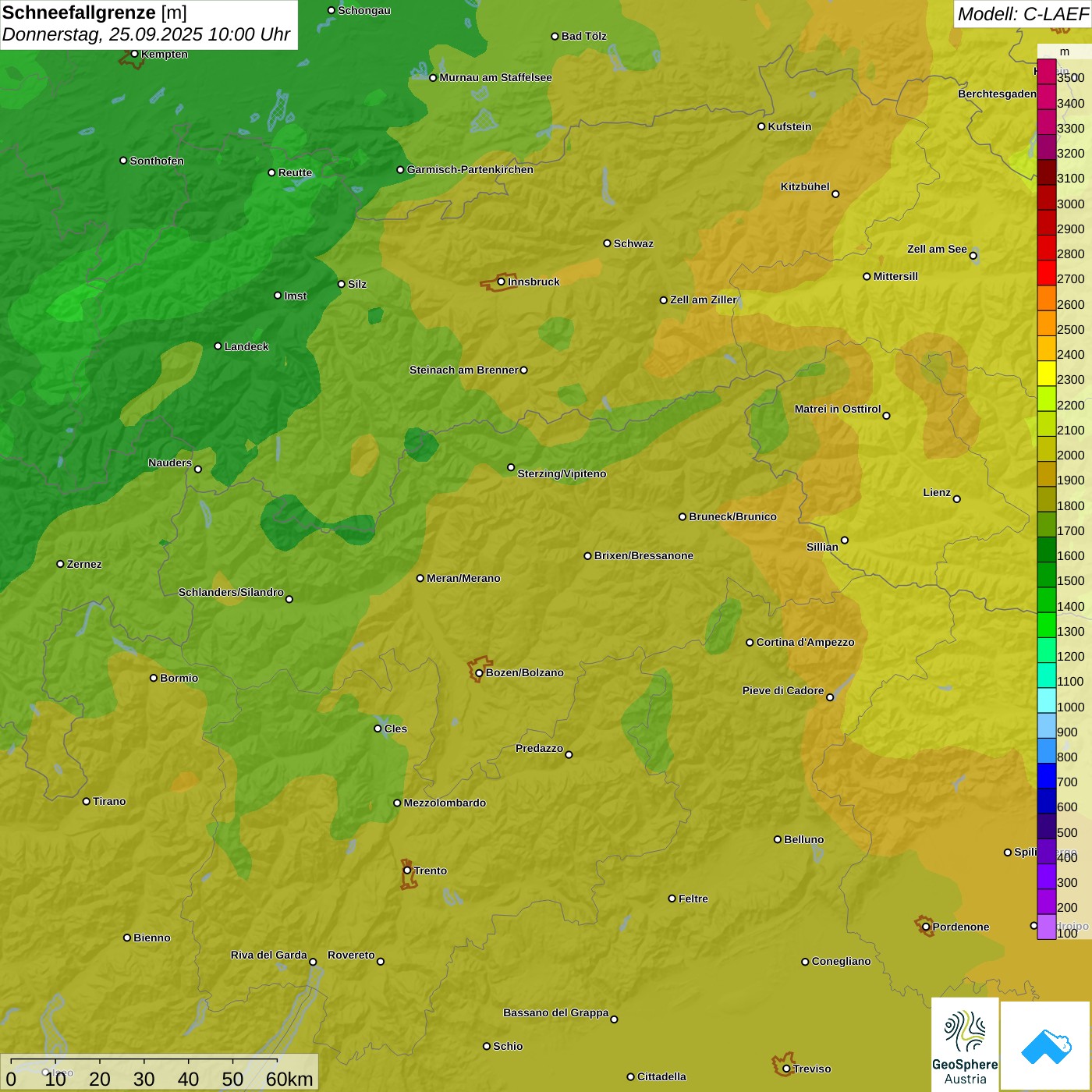
Task: Select the 1900 m ochre legend color
Action: coord(1046,474)
